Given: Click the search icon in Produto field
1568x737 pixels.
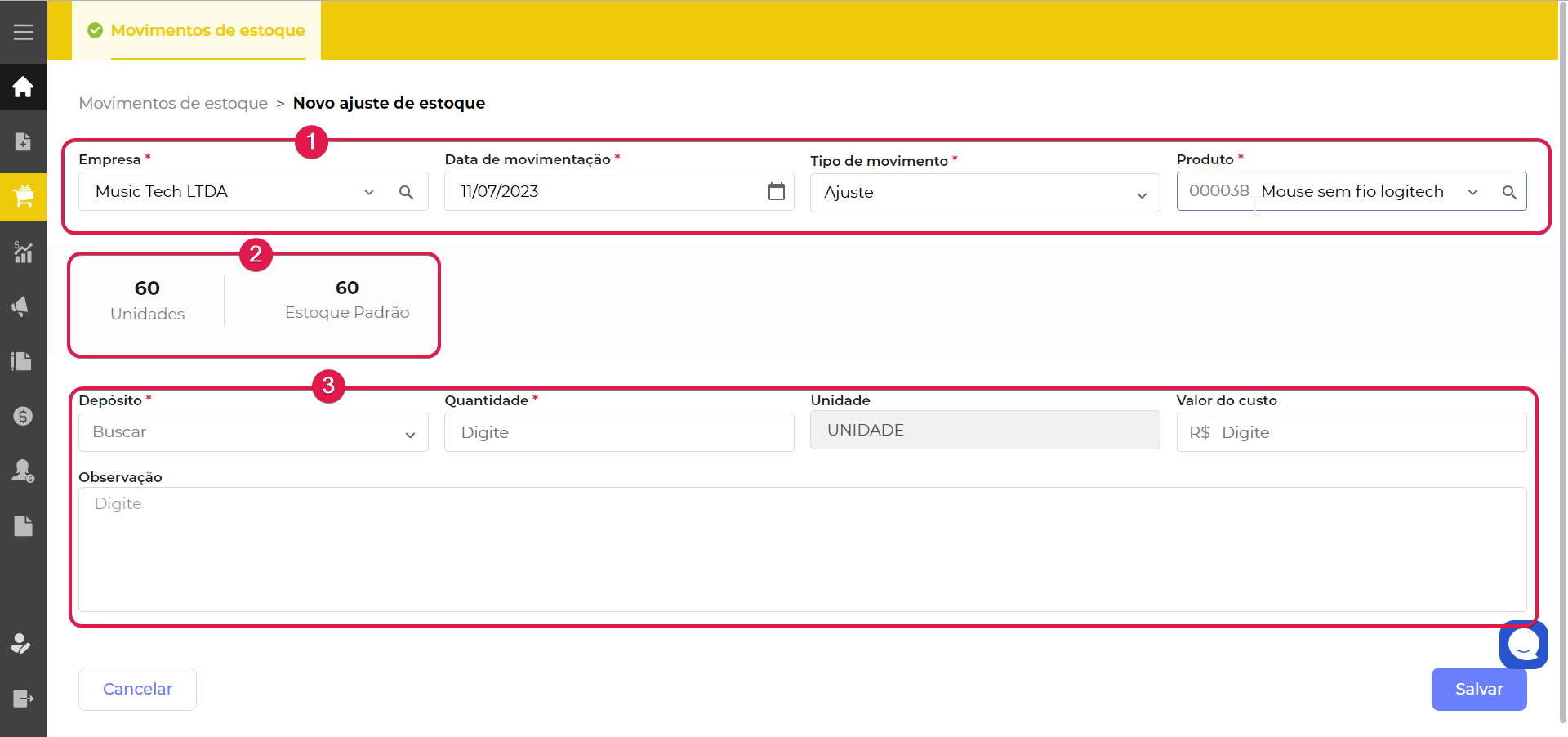Looking at the screenshot, I should pos(1509,192).
